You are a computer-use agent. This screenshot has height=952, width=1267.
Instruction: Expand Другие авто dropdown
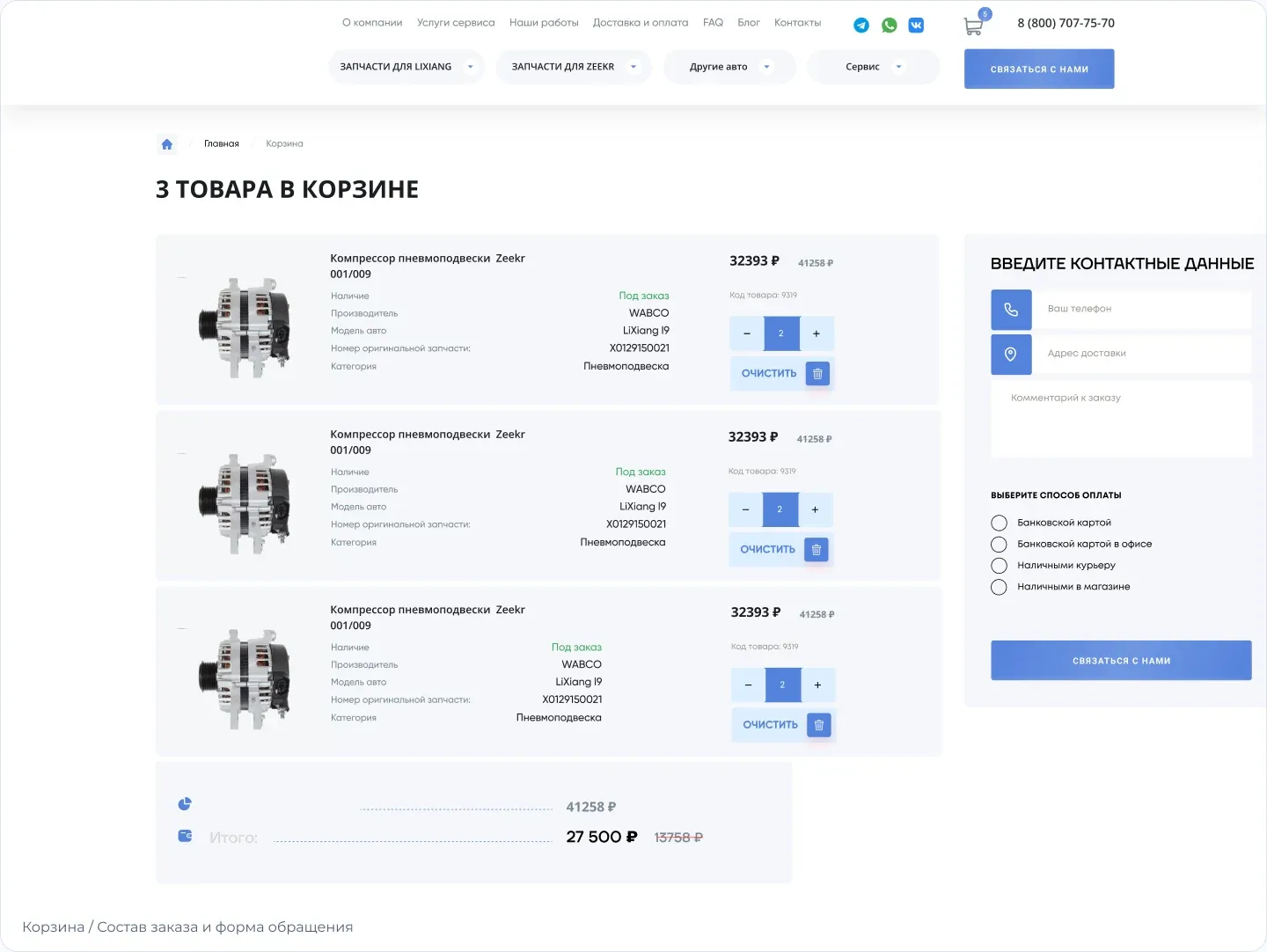pos(729,67)
